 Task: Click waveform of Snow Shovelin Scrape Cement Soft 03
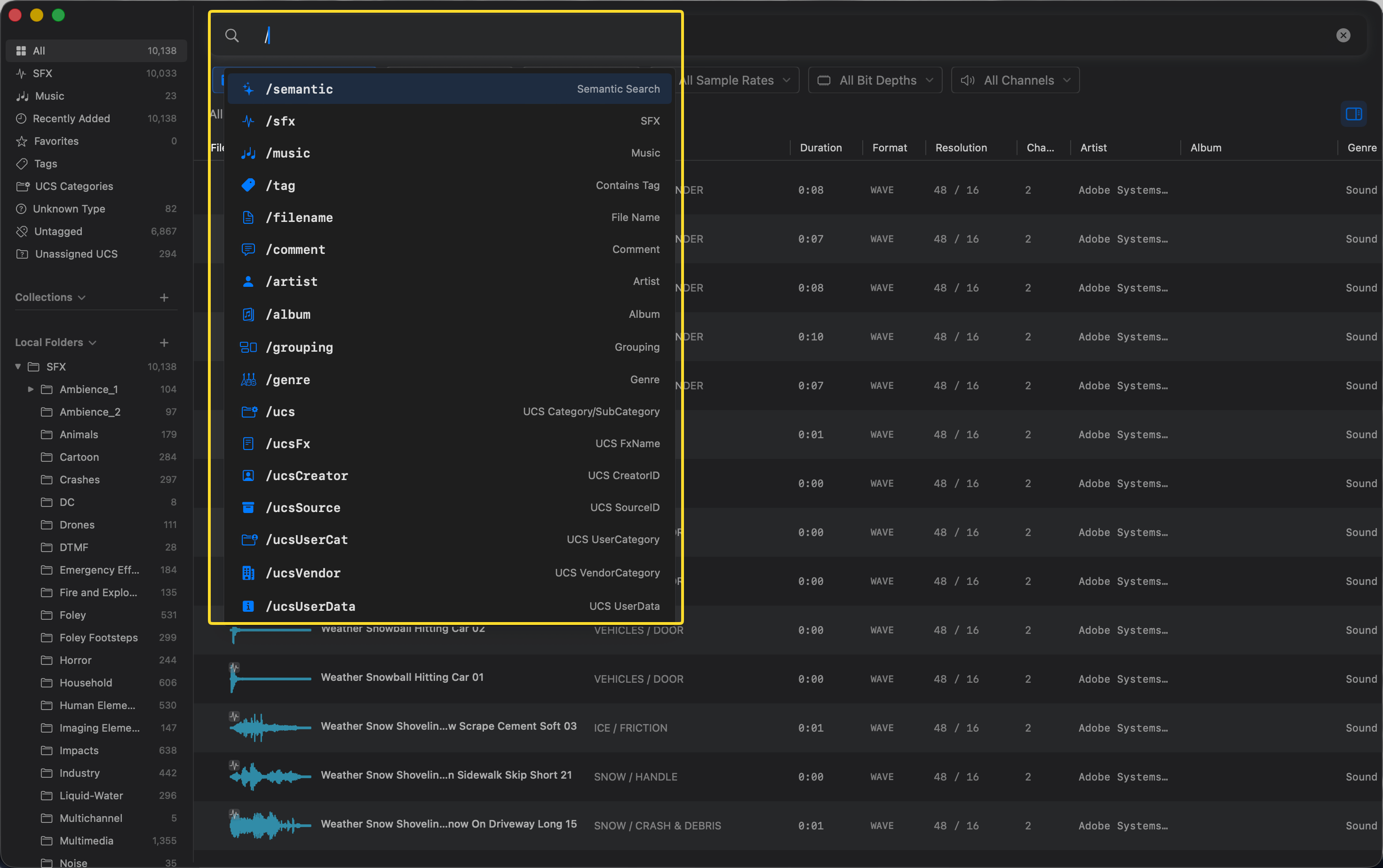coord(270,727)
